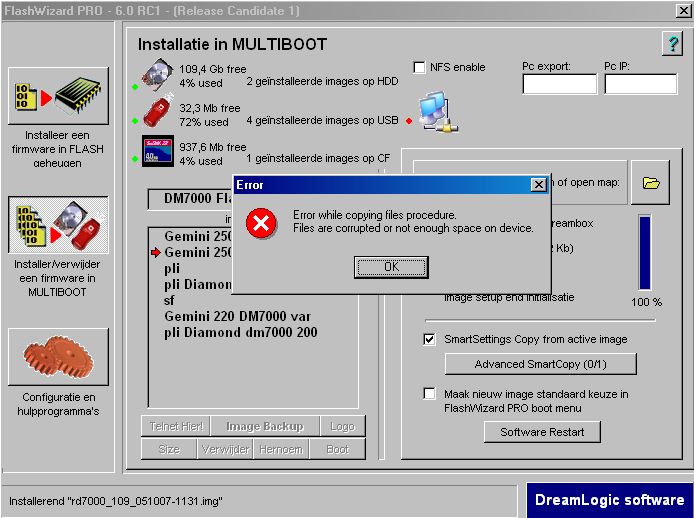Open 'Installeer een firmware in FLASH' icon

click(58, 96)
